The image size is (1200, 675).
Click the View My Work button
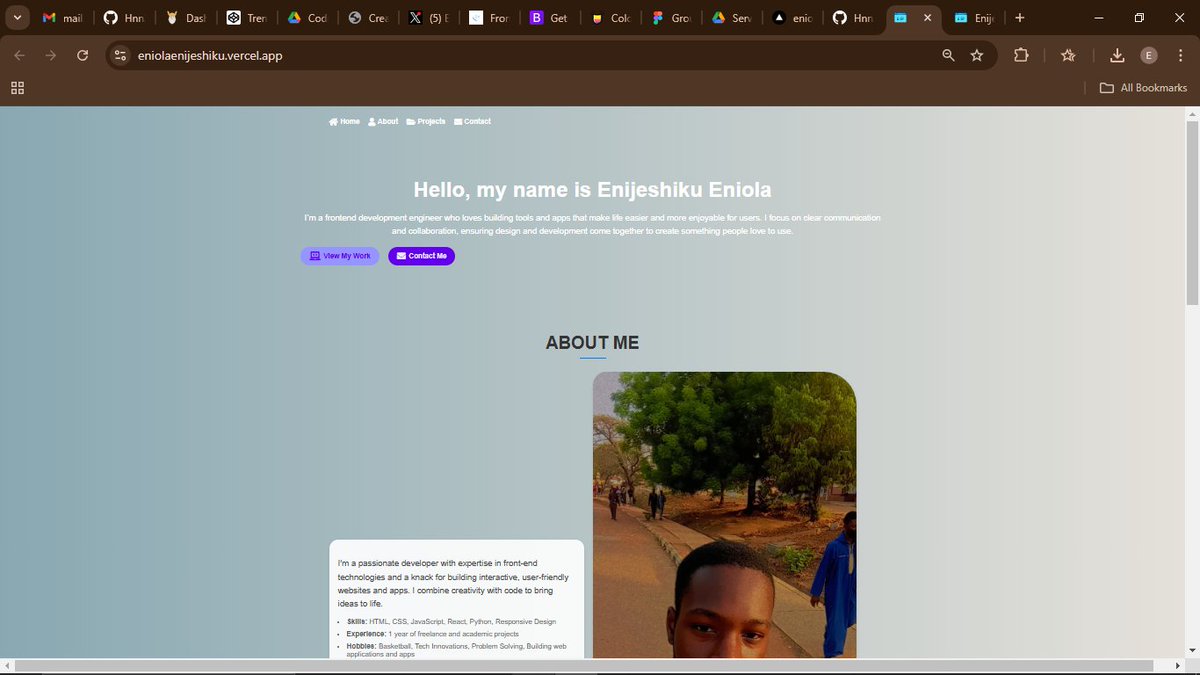coord(340,256)
